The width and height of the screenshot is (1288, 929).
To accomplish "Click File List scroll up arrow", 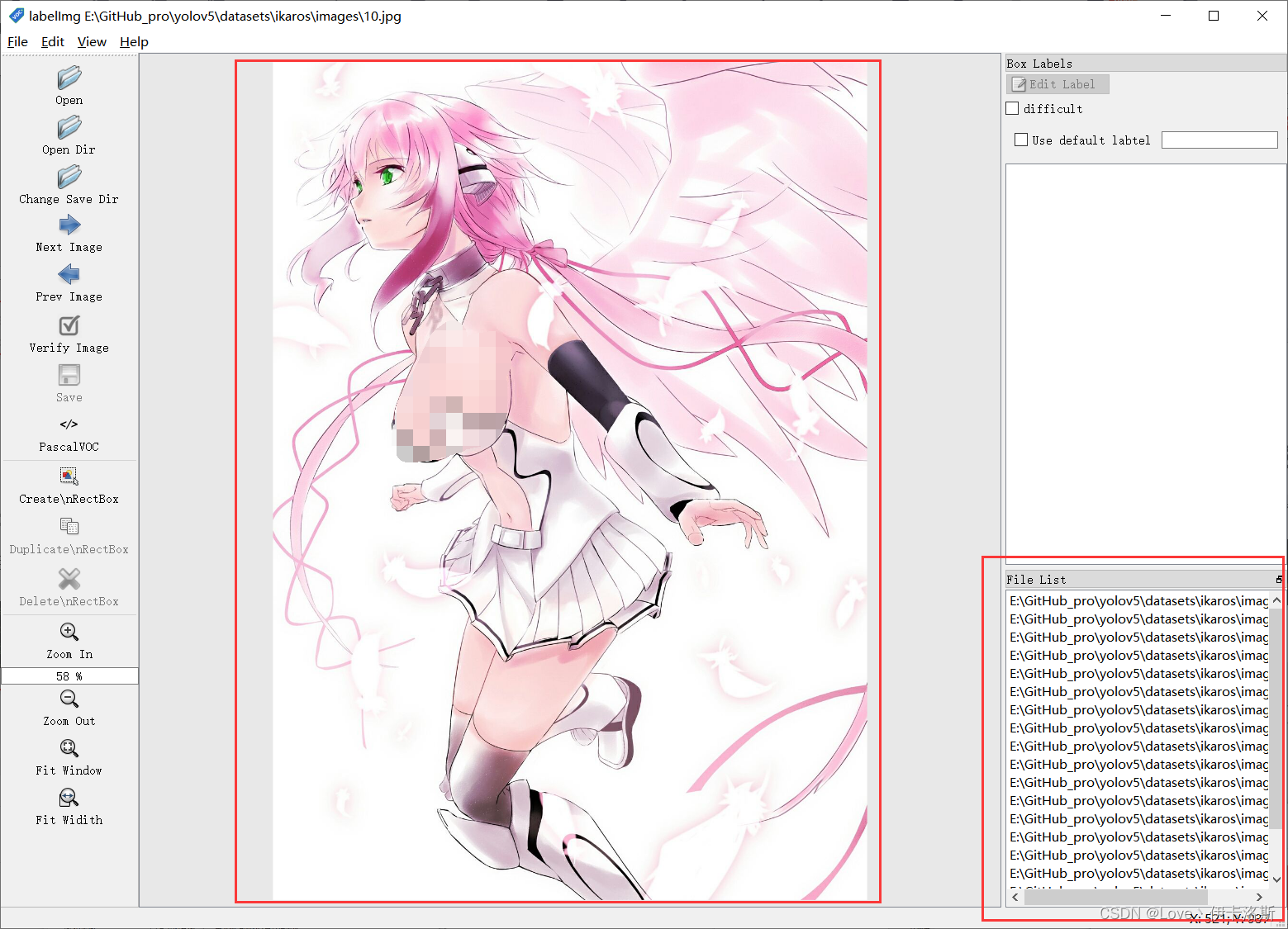I will coord(1276,600).
